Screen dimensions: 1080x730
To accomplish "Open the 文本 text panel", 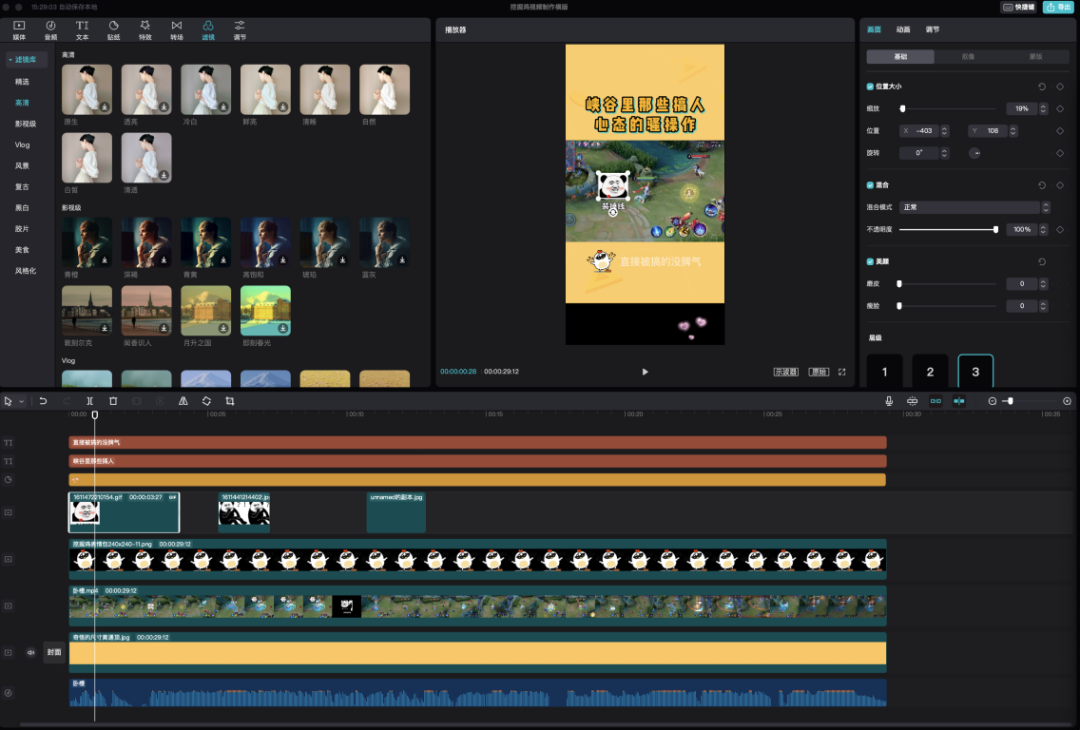I will tap(82, 30).
